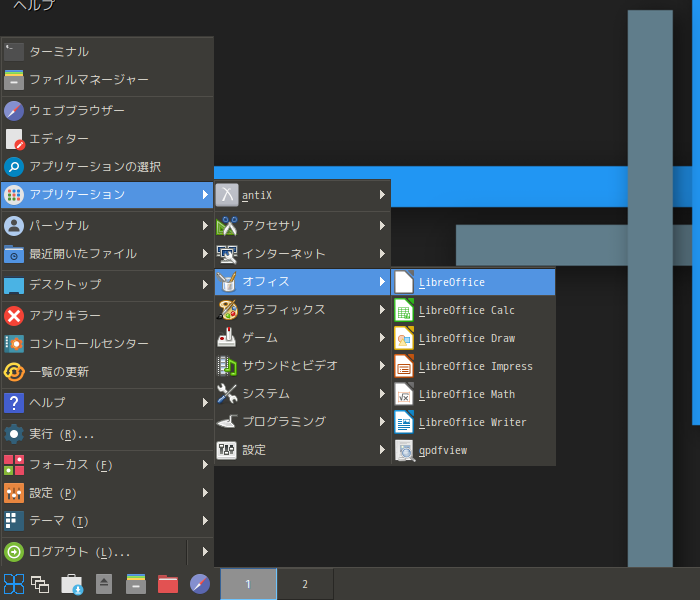Screen dimensions: 700x600
Task: Click the orange refresh icon for 一覧の更新
Action: coord(14,372)
